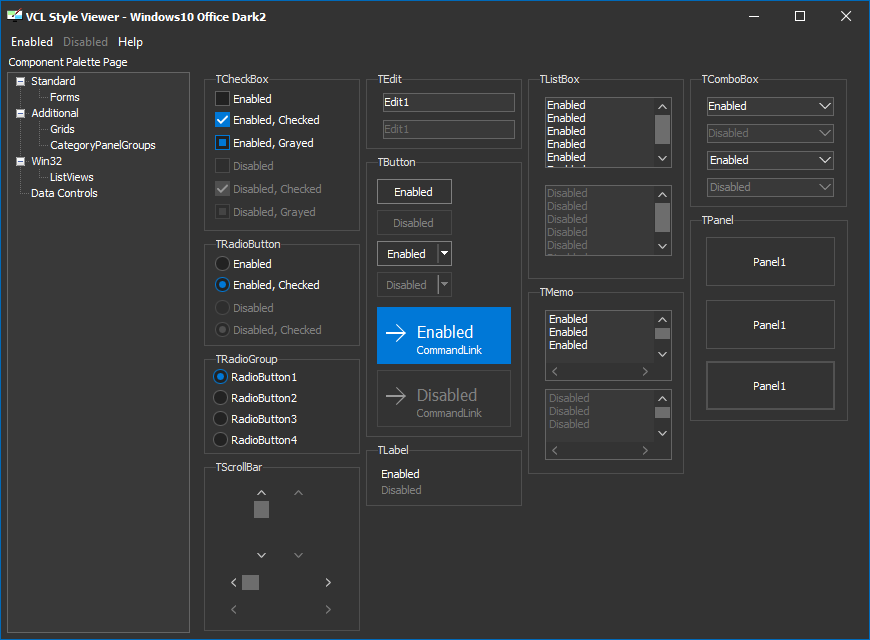The width and height of the screenshot is (870, 640).
Task: Select Forms in the palette tree
Action: tap(64, 97)
